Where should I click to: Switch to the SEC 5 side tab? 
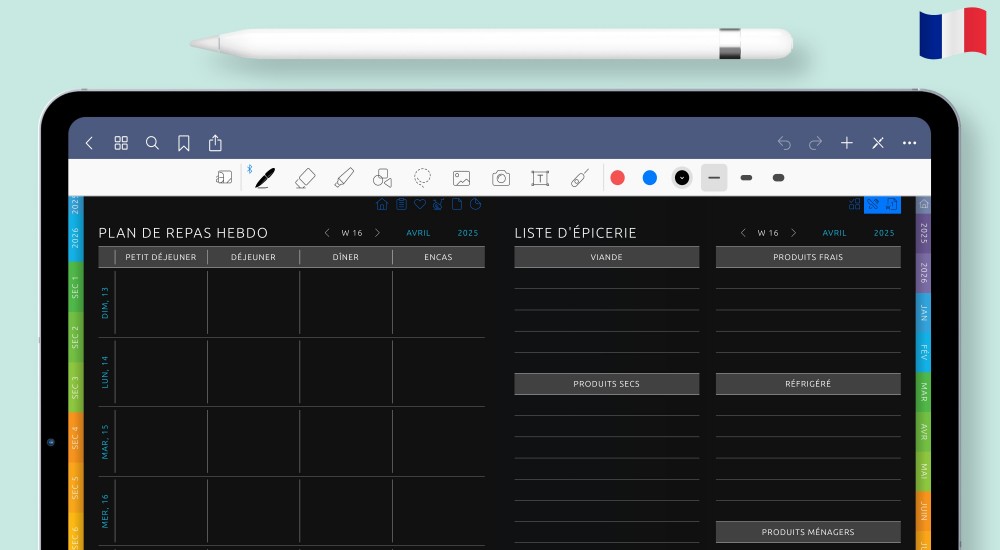[x=75, y=487]
